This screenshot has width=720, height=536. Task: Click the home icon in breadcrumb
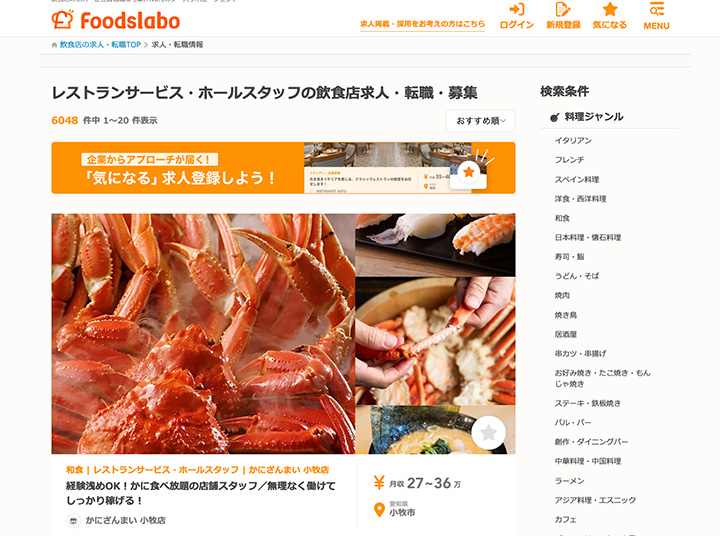tap(54, 45)
